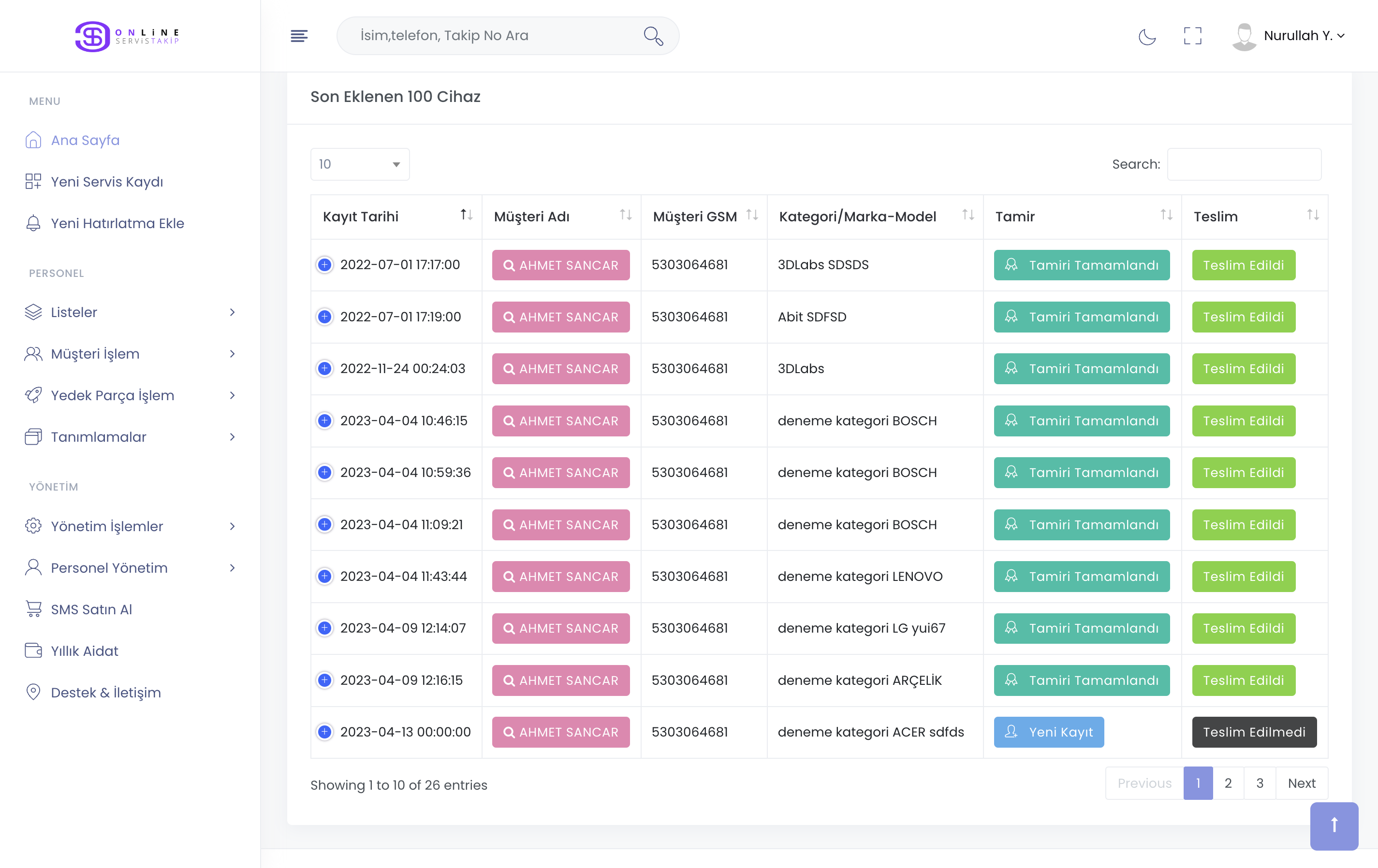Click the Online Servis Takip logo
Image resolution: width=1378 pixels, height=868 pixels.
point(128,36)
